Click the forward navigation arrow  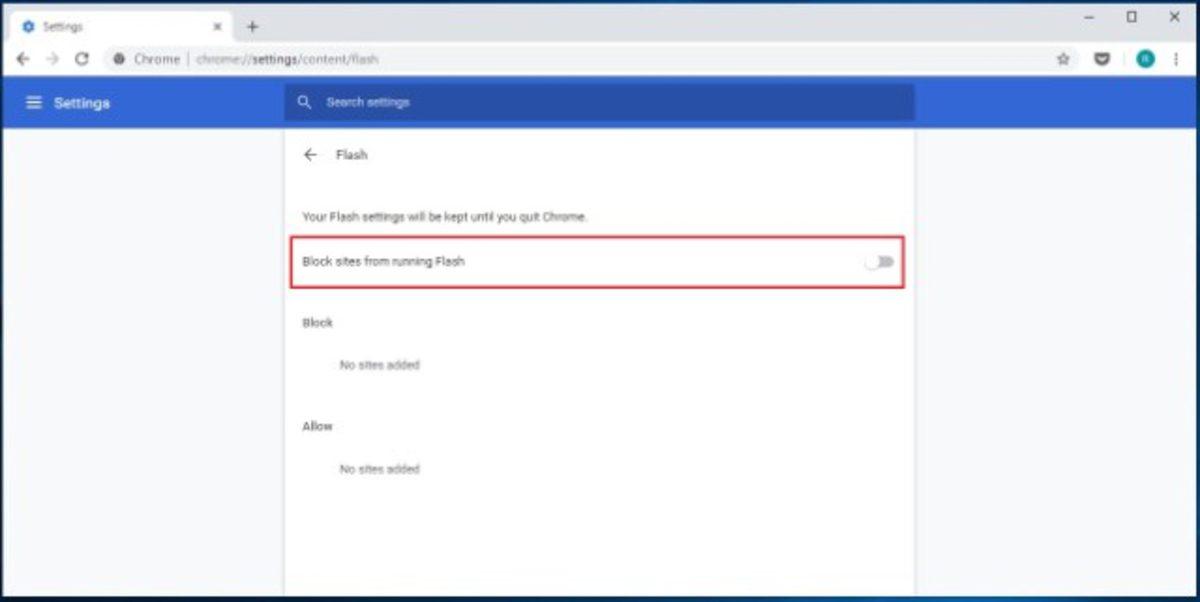[x=52, y=59]
